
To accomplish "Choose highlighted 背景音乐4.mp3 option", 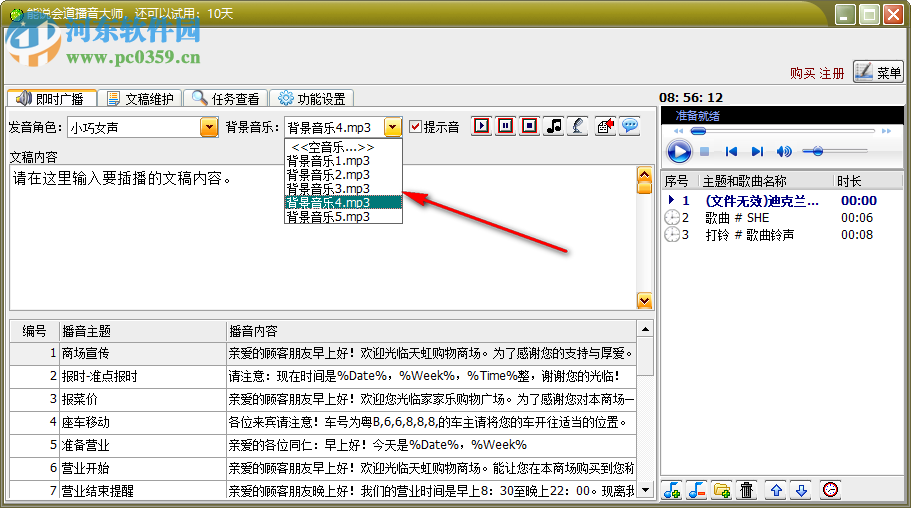I will (x=343, y=203).
